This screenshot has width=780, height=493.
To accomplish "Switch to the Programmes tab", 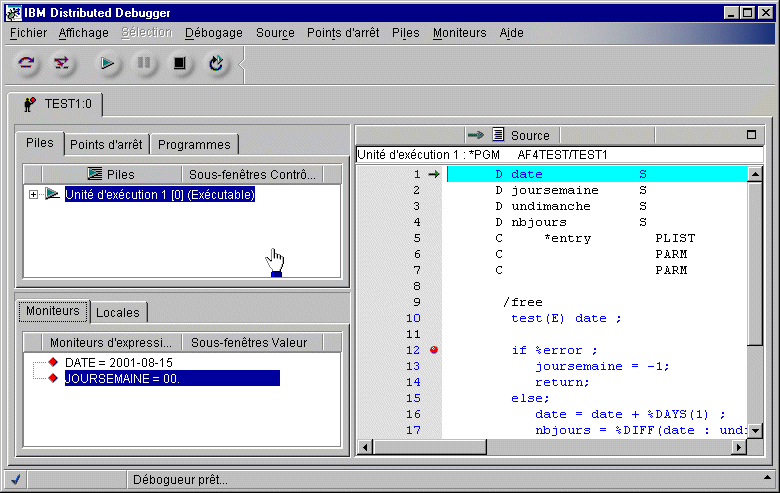I will click(x=195, y=144).
